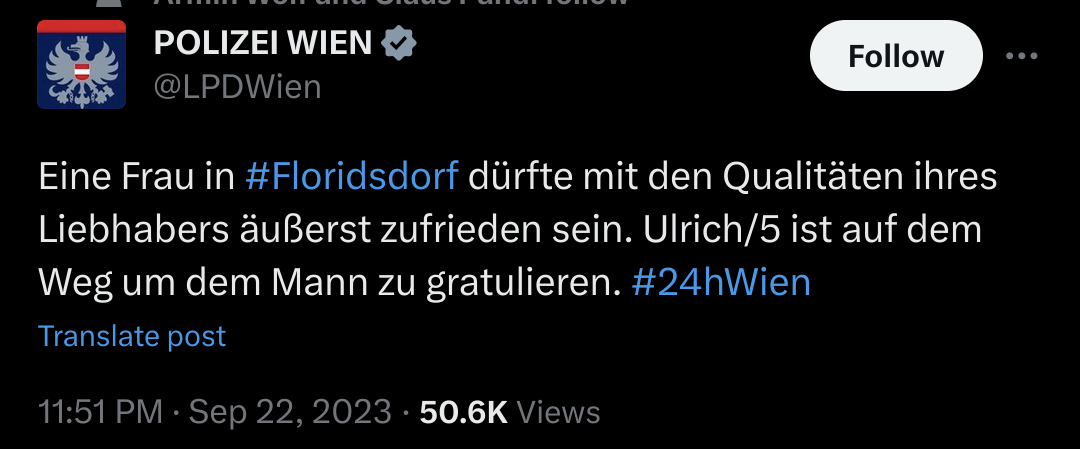Image resolution: width=1080 pixels, height=449 pixels.
Task: Click the blue verified badge icon
Action: click(399, 44)
